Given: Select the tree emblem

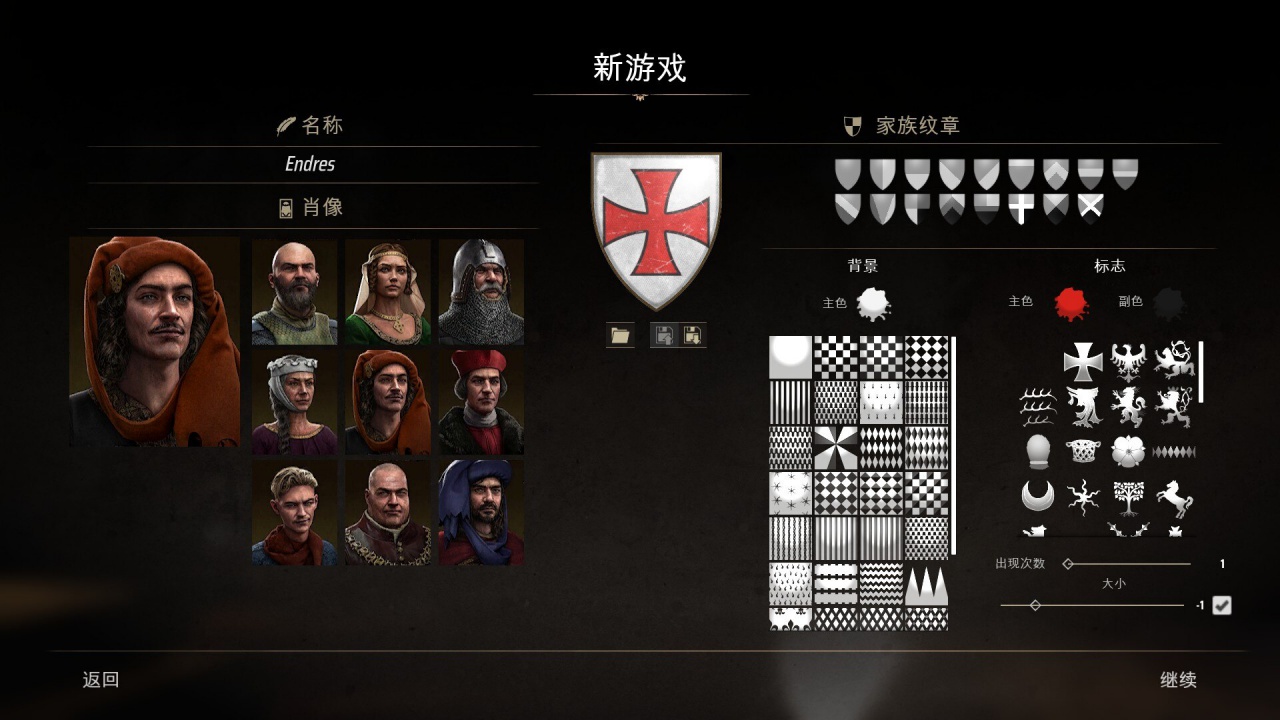Looking at the screenshot, I should pyautogui.click(x=1128, y=496).
